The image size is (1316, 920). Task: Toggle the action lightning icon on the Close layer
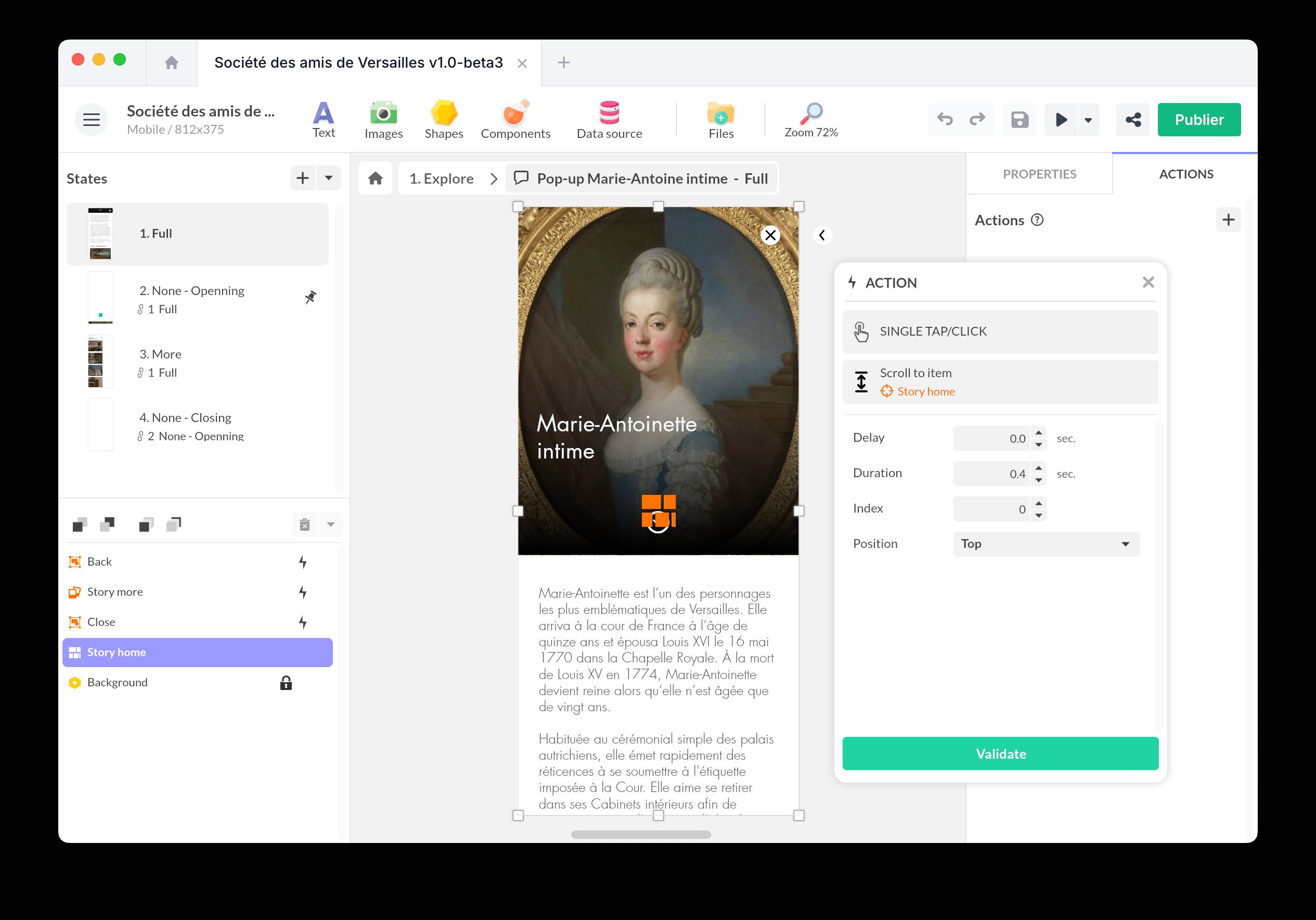pos(303,622)
